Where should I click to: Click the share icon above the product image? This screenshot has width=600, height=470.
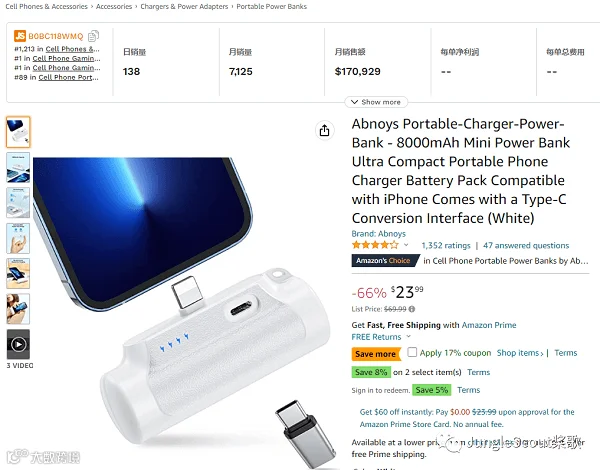tap(324, 131)
